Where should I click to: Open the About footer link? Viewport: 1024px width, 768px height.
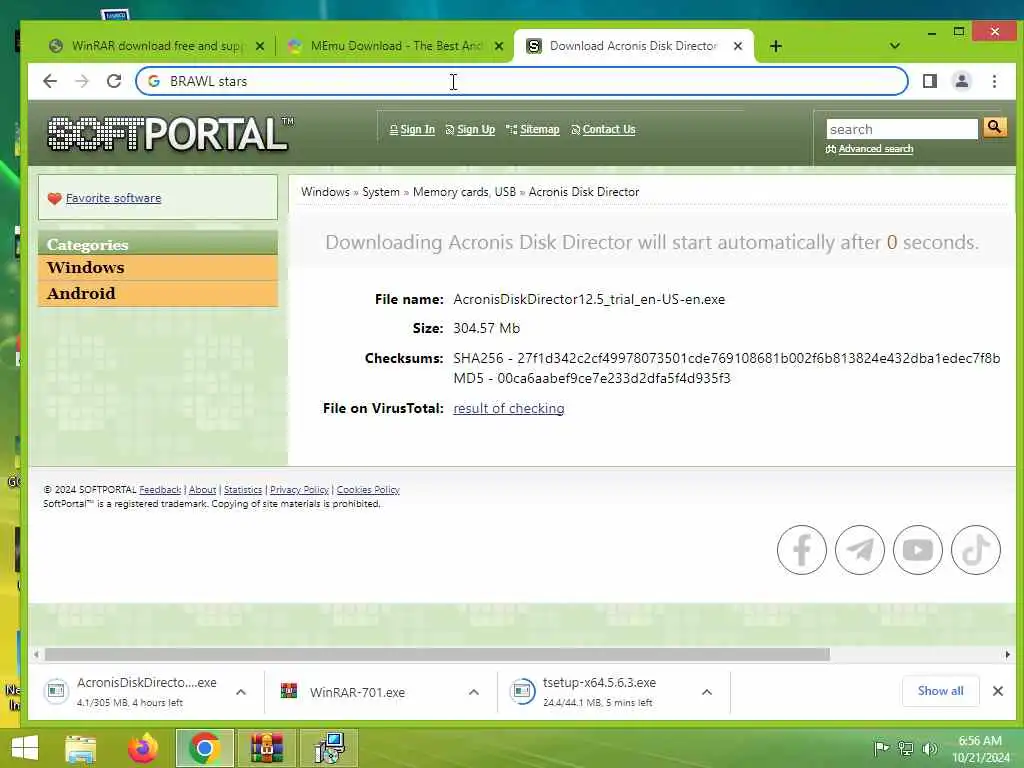[x=202, y=490]
